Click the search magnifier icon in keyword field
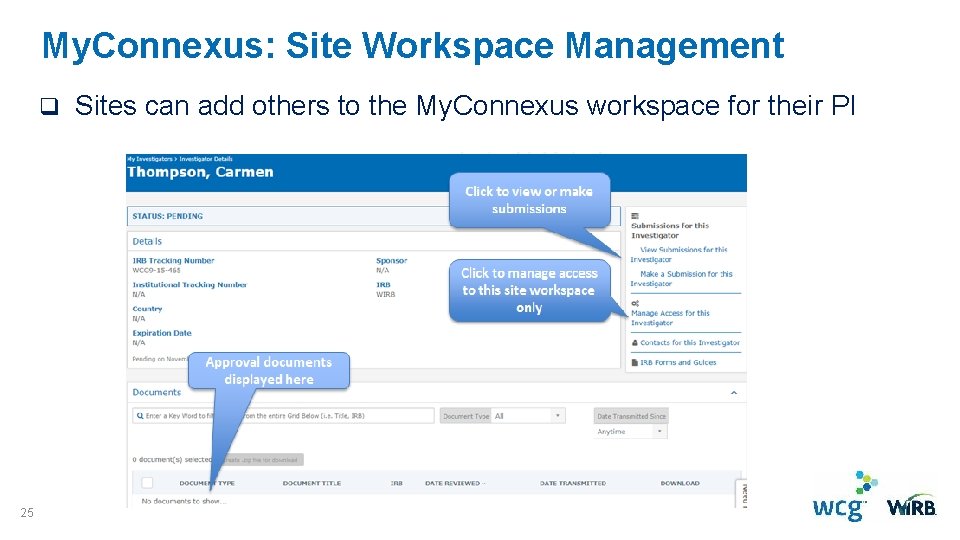960x540 pixels. 140,416
